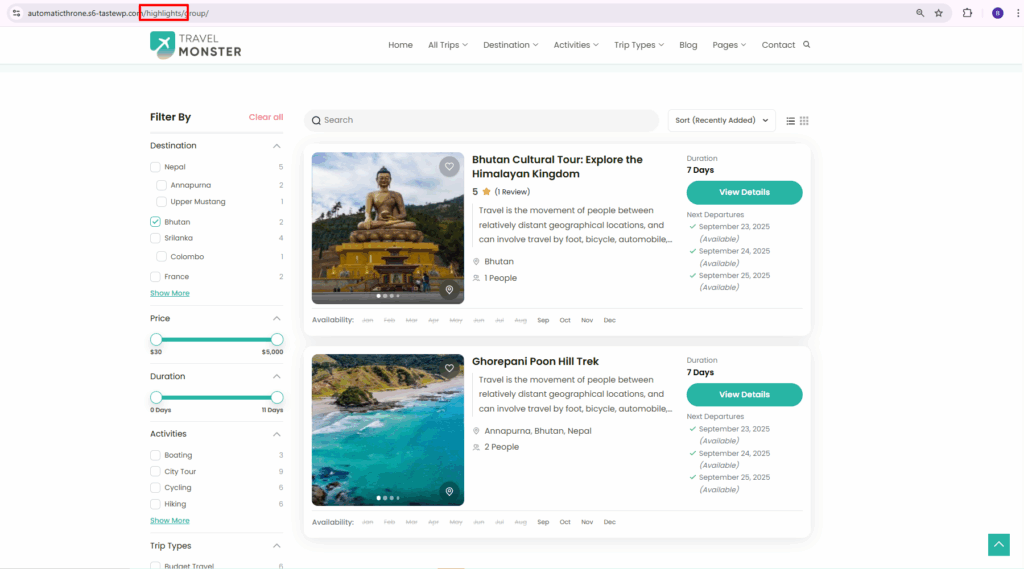Switch to list view layout icon
The image size is (1024, 569).
click(790, 121)
